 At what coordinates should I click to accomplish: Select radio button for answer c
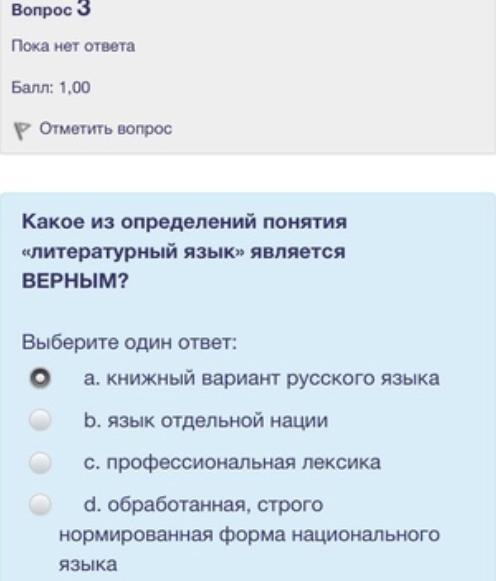pyautogui.click(x=40, y=462)
